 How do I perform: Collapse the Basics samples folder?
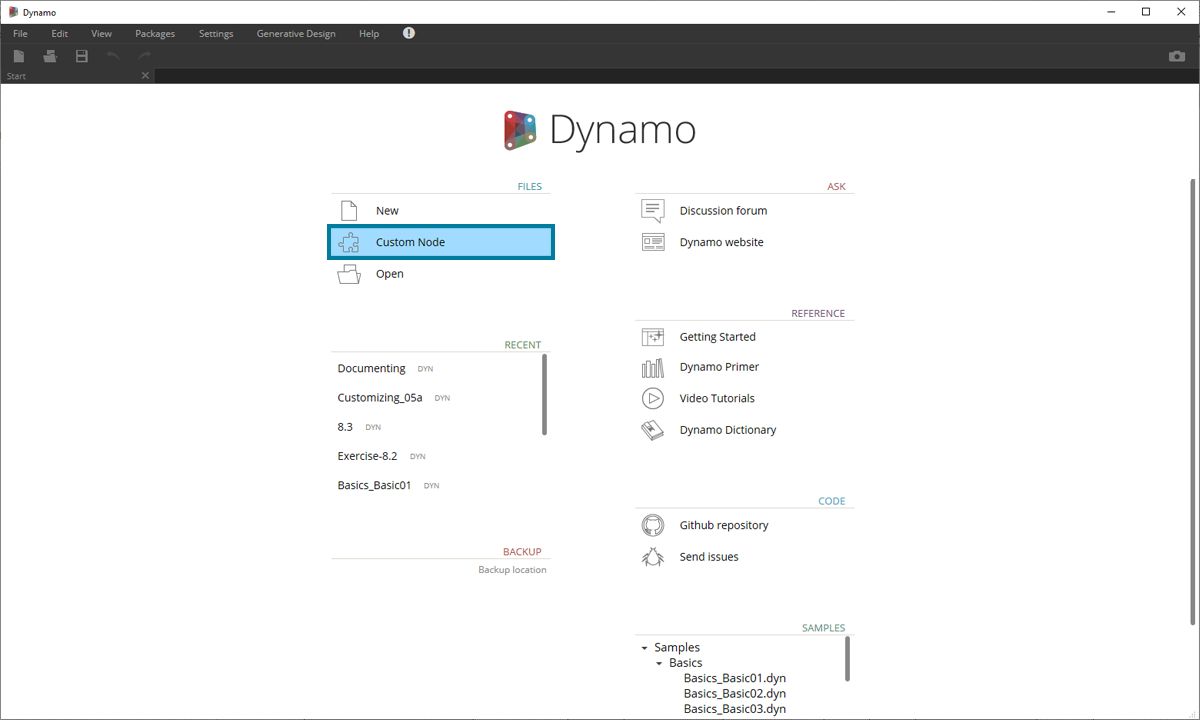(659, 663)
